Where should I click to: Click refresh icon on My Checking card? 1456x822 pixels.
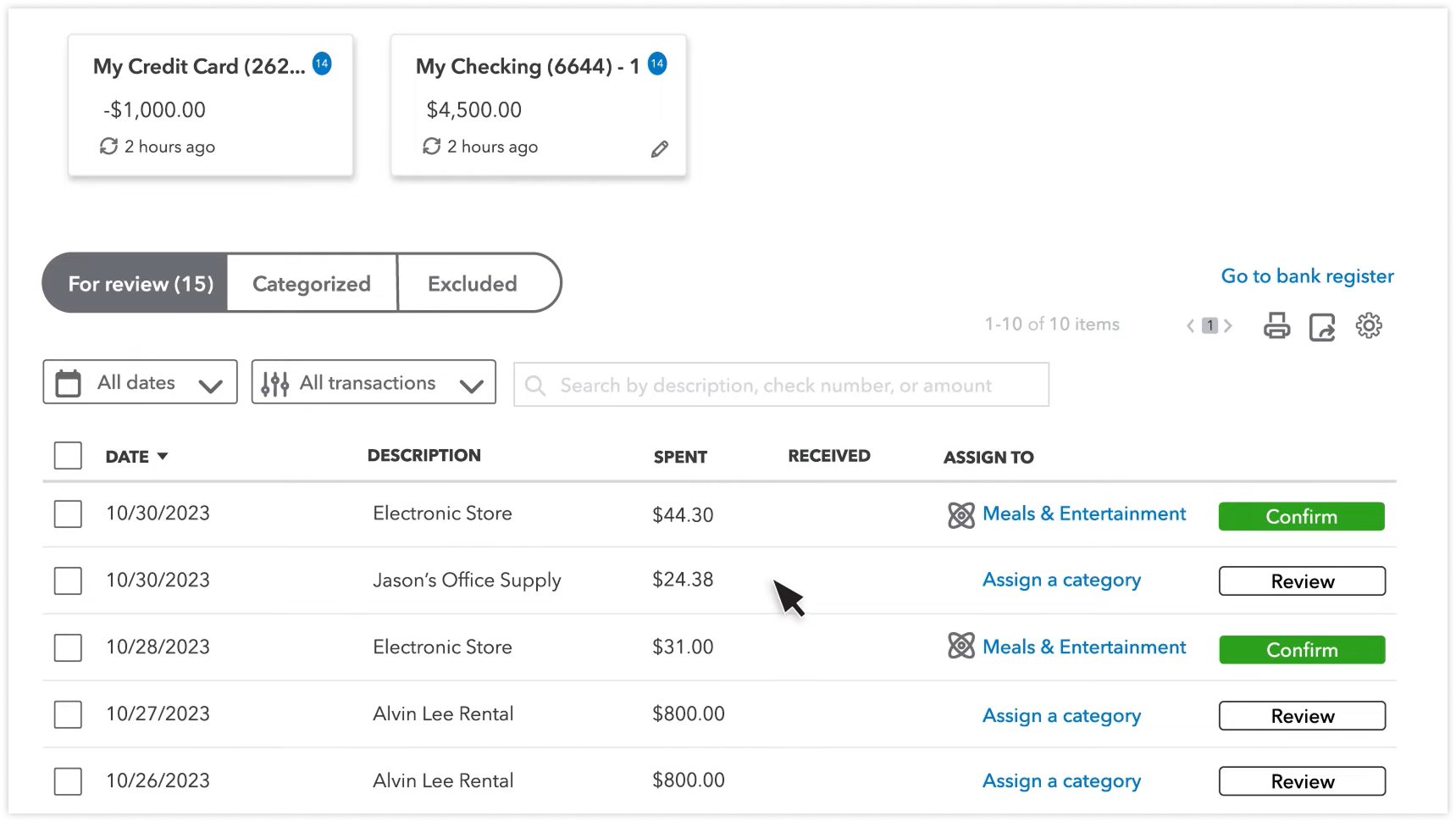click(x=431, y=147)
